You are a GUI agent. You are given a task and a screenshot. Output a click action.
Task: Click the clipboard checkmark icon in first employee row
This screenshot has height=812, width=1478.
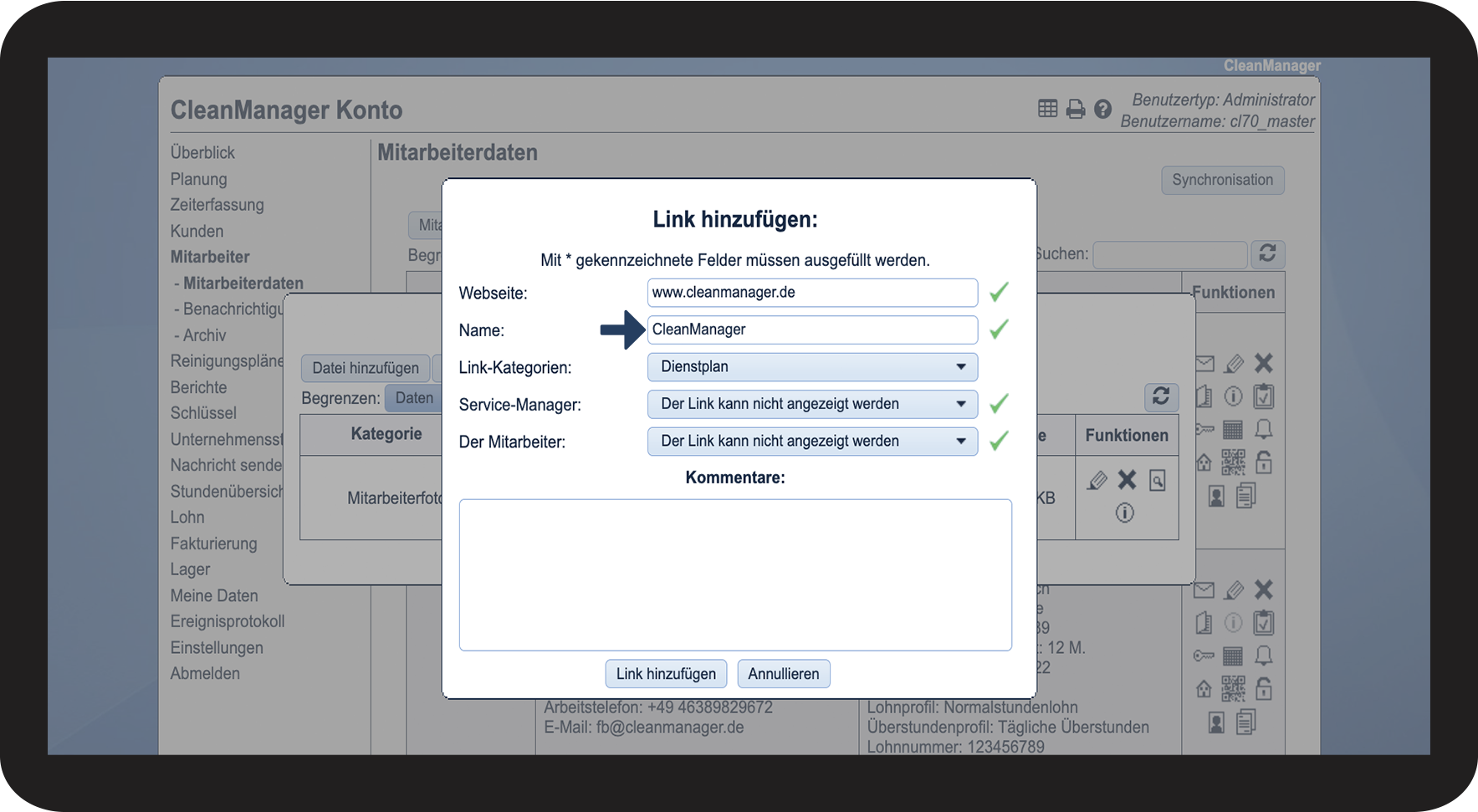[1263, 396]
